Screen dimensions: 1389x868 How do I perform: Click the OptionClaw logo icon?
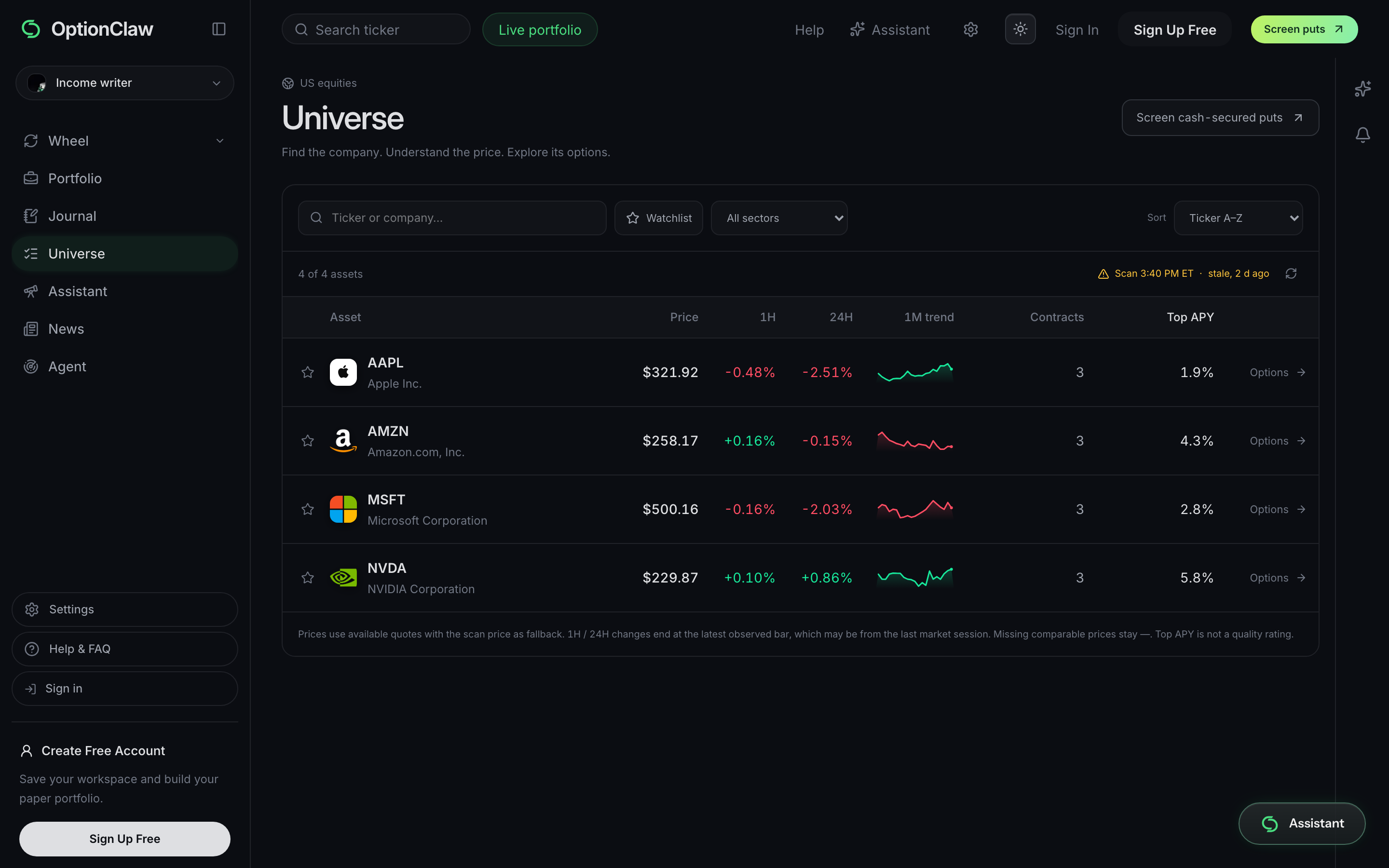click(x=31, y=29)
